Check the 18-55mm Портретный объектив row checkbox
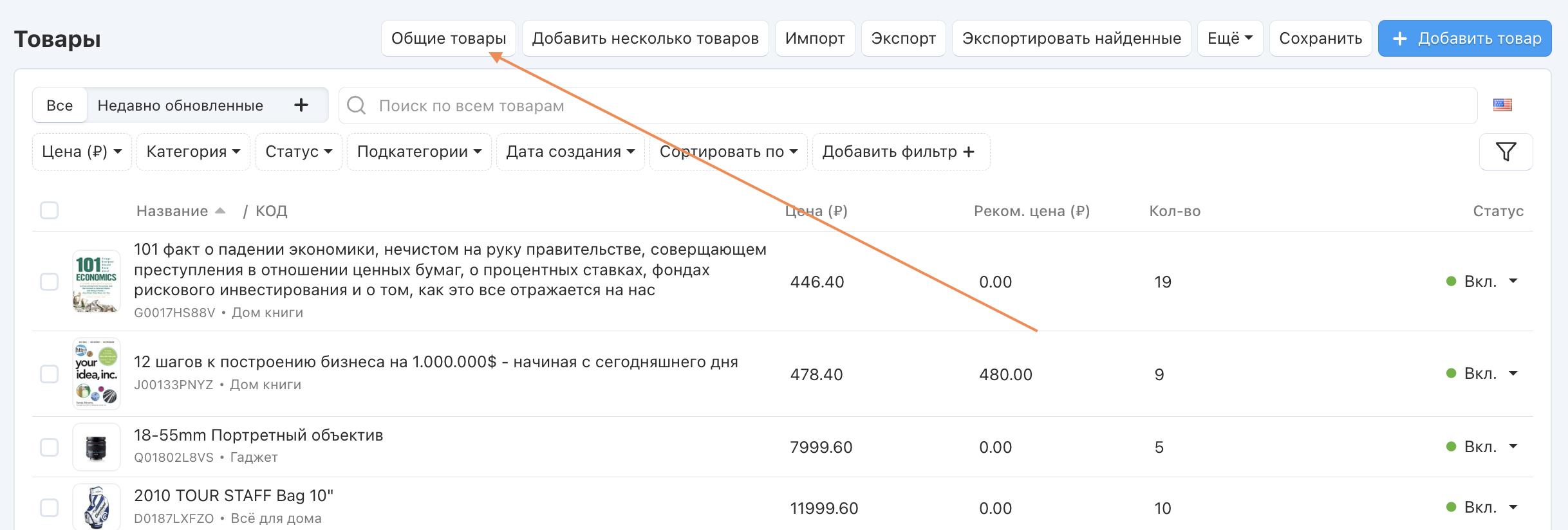This screenshot has height=530, width=1568. click(x=50, y=447)
